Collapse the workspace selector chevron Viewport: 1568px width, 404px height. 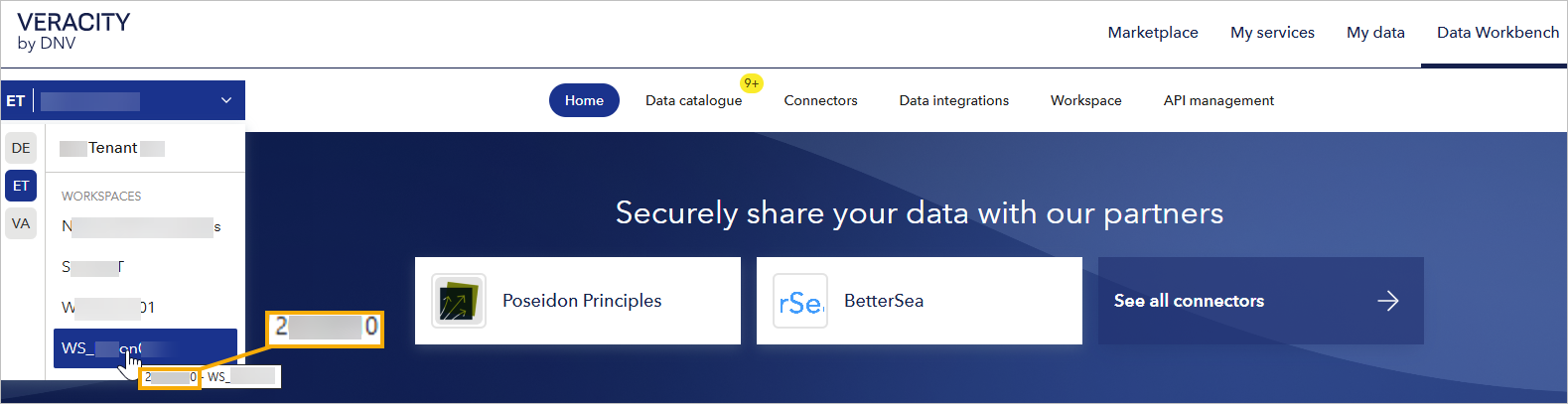[x=226, y=100]
